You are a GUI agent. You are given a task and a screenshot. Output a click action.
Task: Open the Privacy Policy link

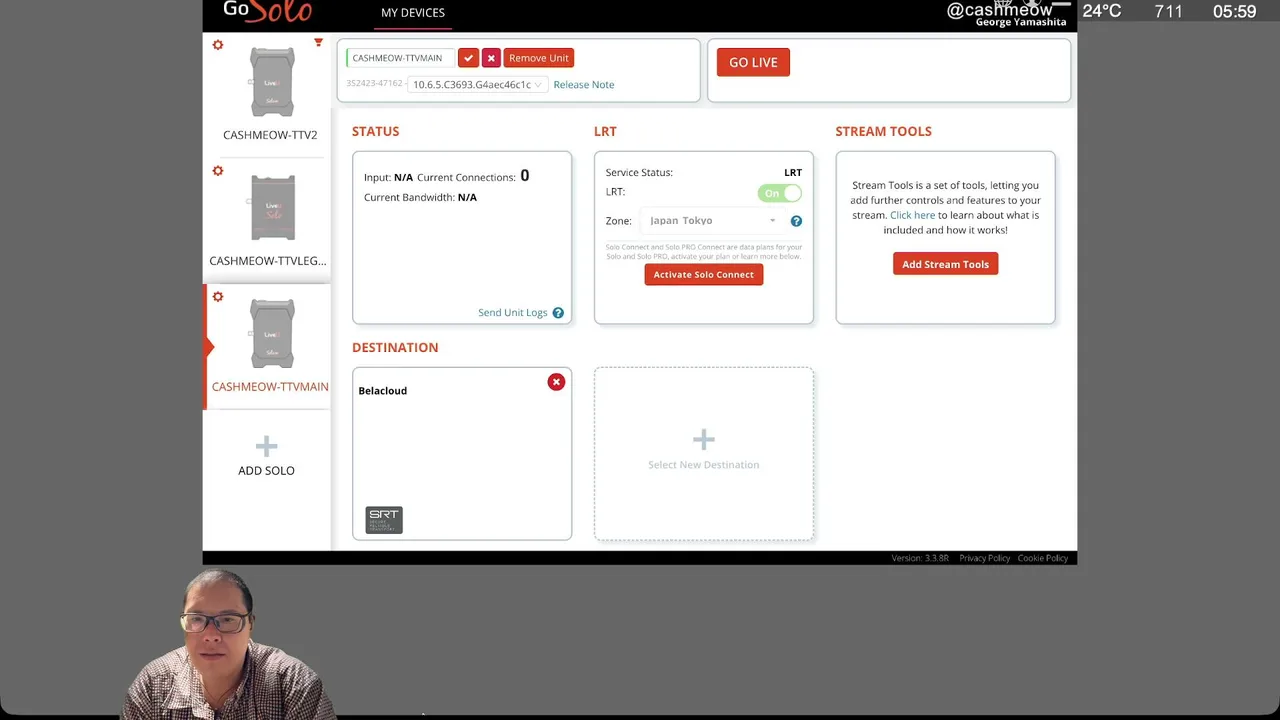(x=985, y=558)
